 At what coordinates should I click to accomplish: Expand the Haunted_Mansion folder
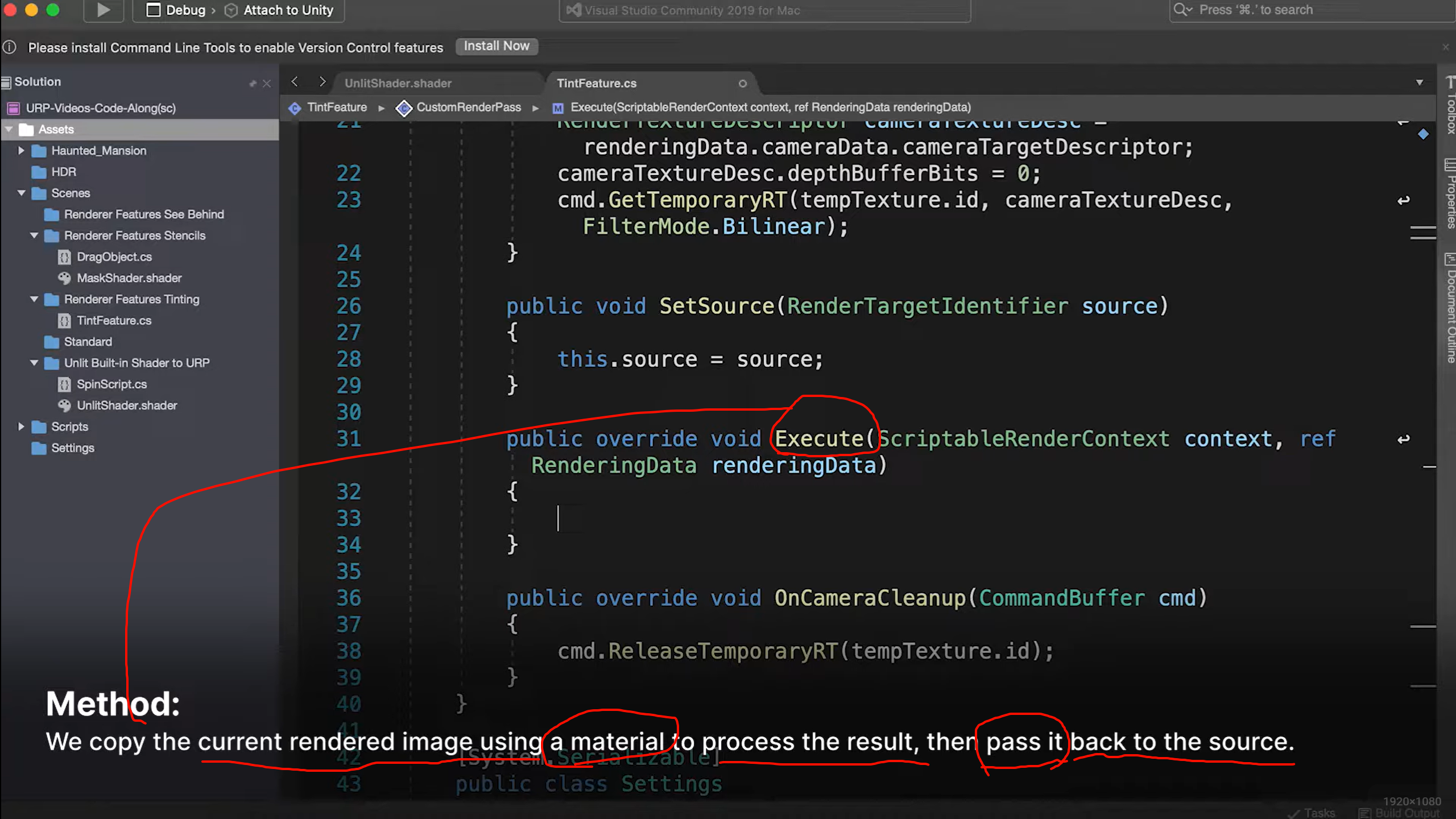[21, 151]
